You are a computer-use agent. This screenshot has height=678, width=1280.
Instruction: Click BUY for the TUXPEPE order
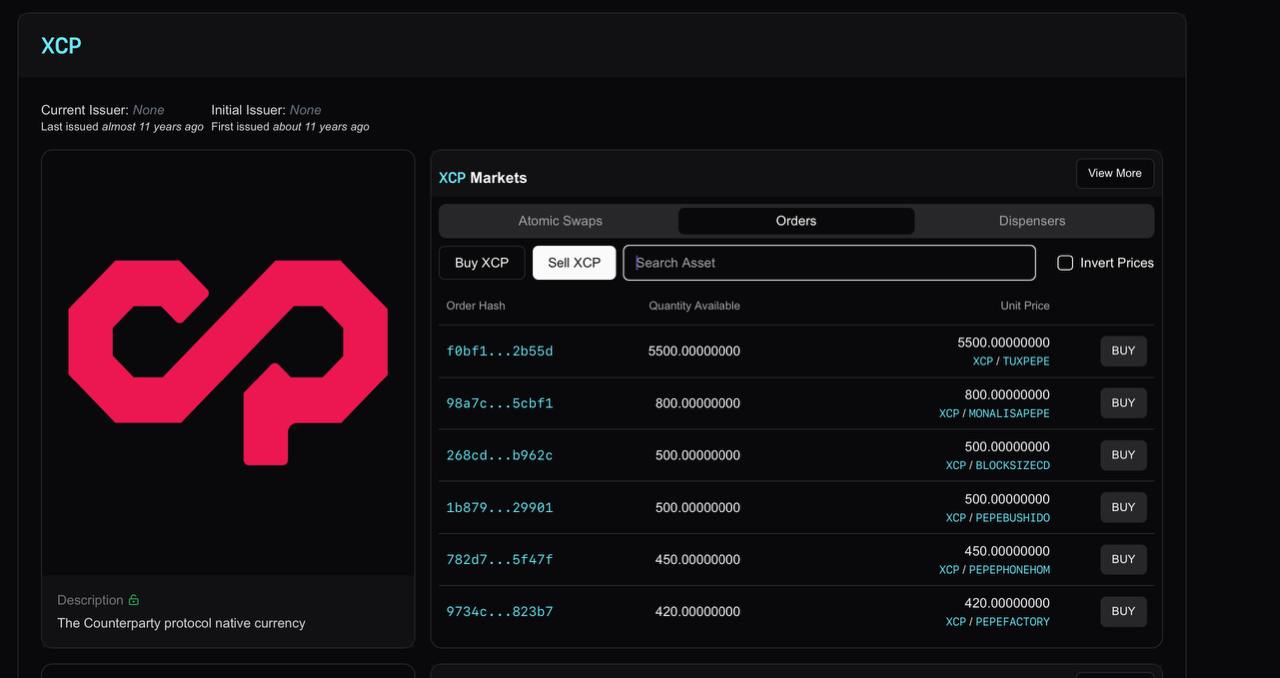(x=1123, y=351)
